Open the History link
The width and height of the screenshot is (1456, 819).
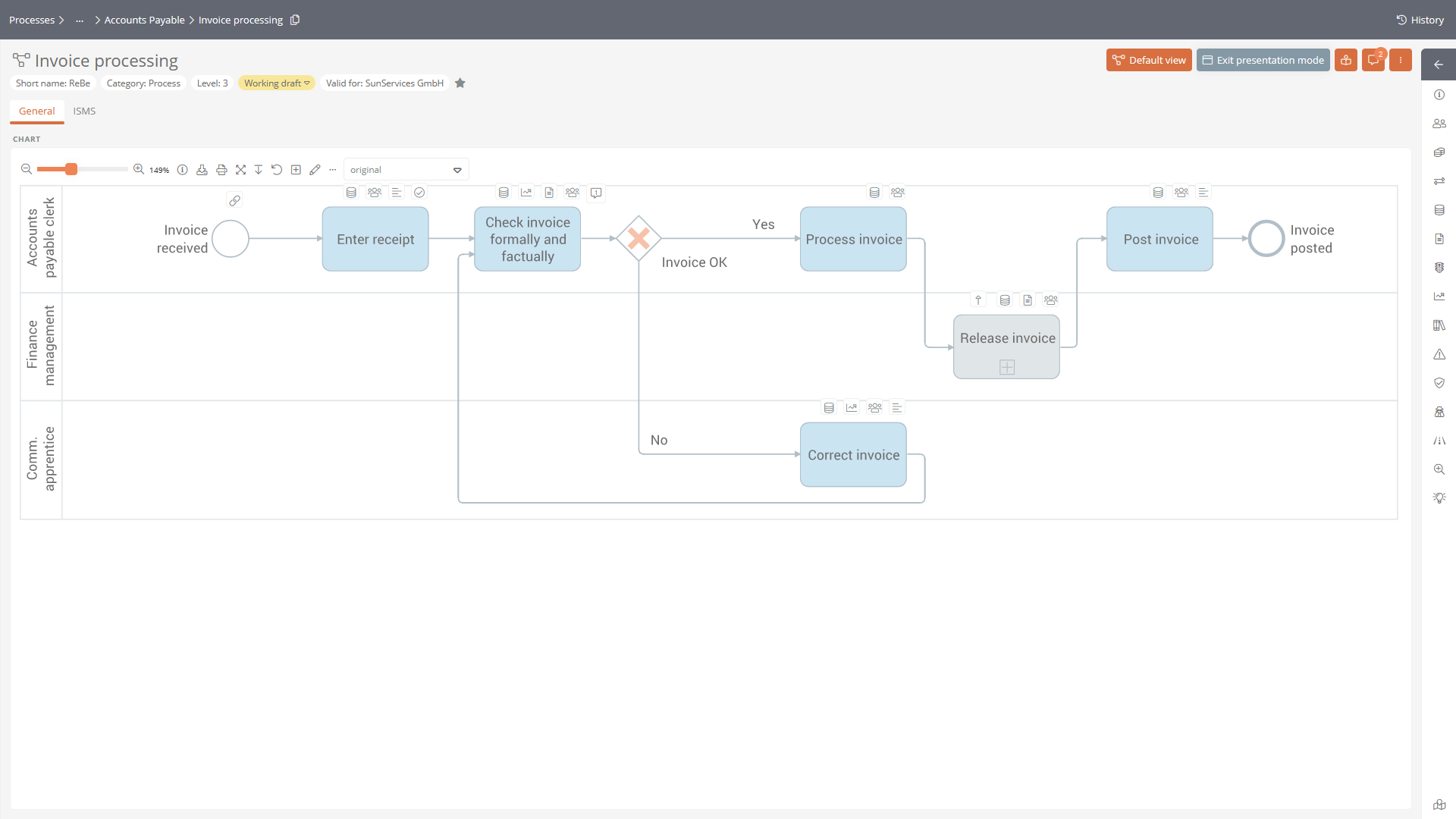pyautogui.click(x=1420, y=20)
